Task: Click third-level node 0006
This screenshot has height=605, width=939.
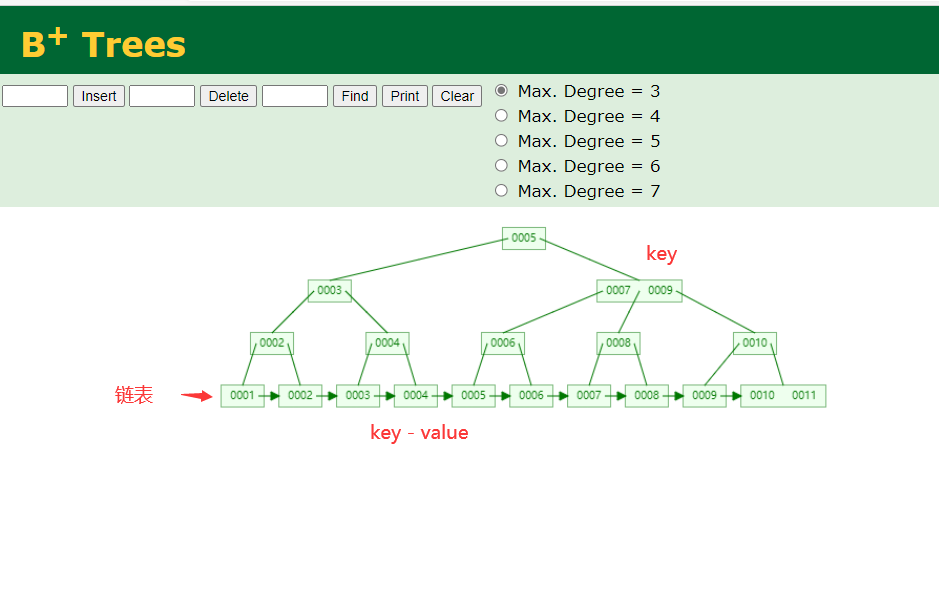Action: [503, 343]
